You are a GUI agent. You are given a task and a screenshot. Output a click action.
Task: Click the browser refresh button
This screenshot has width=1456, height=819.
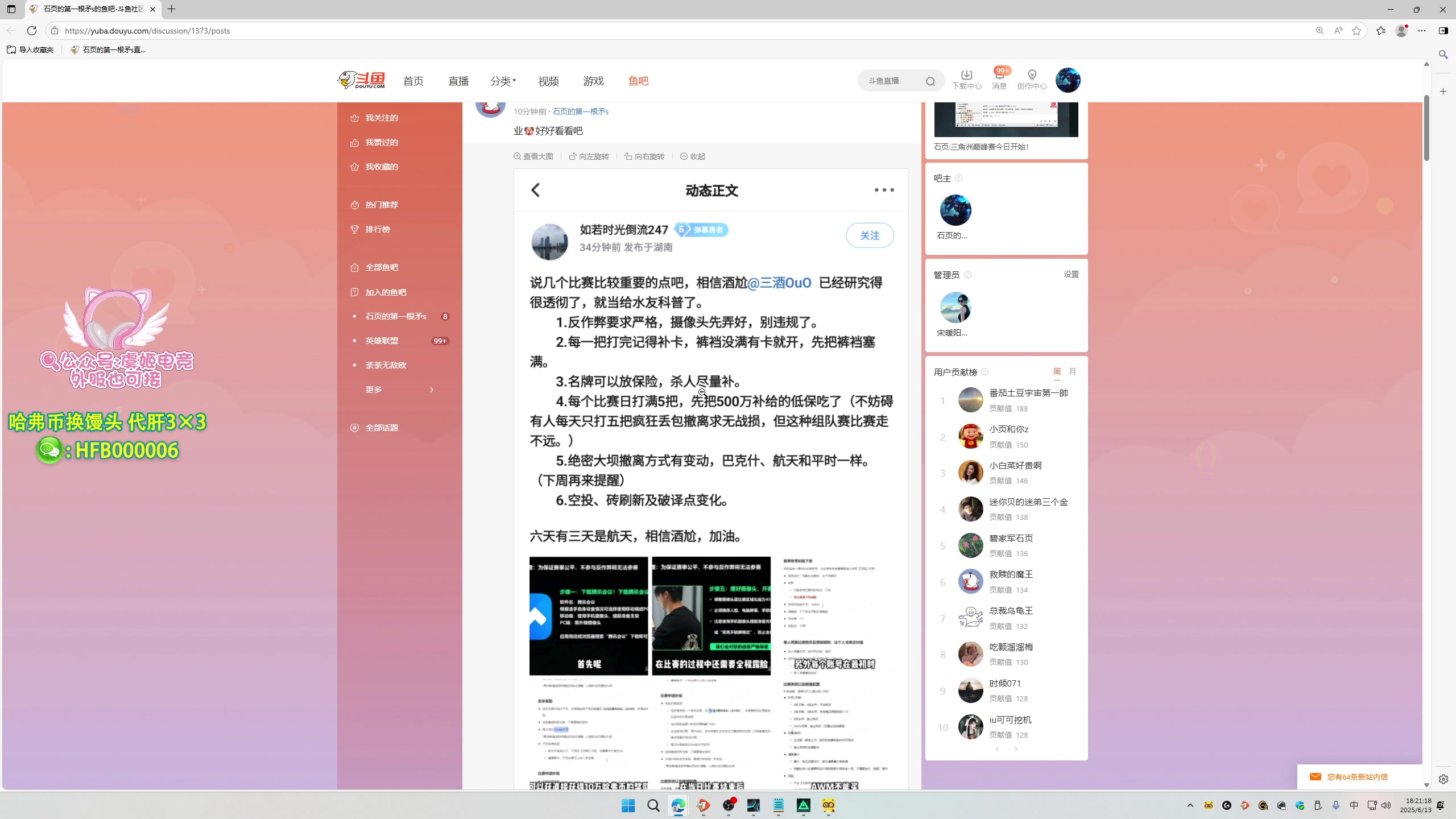tap(32, 31)
